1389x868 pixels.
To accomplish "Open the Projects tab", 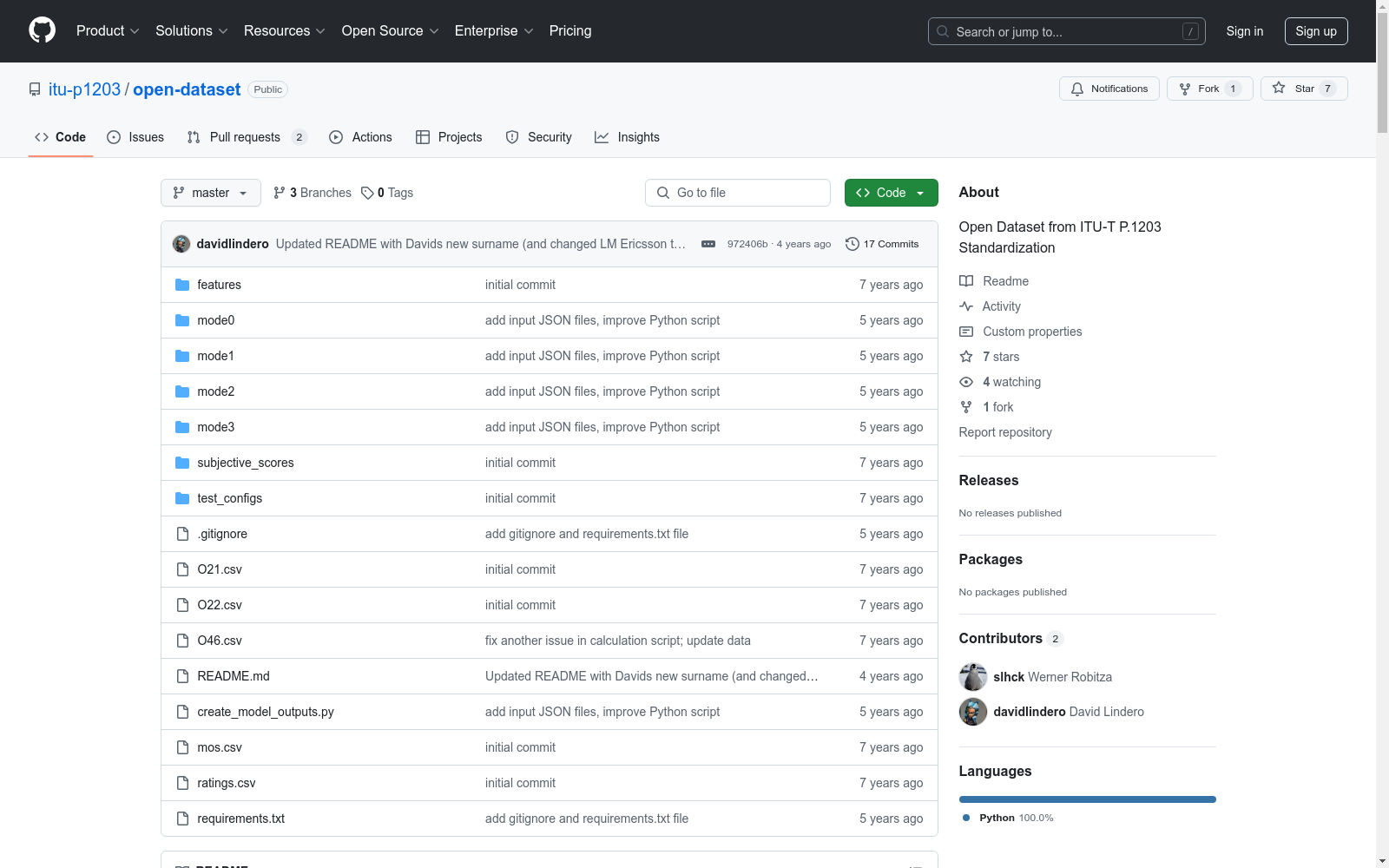I will click(x=449, y=137).
